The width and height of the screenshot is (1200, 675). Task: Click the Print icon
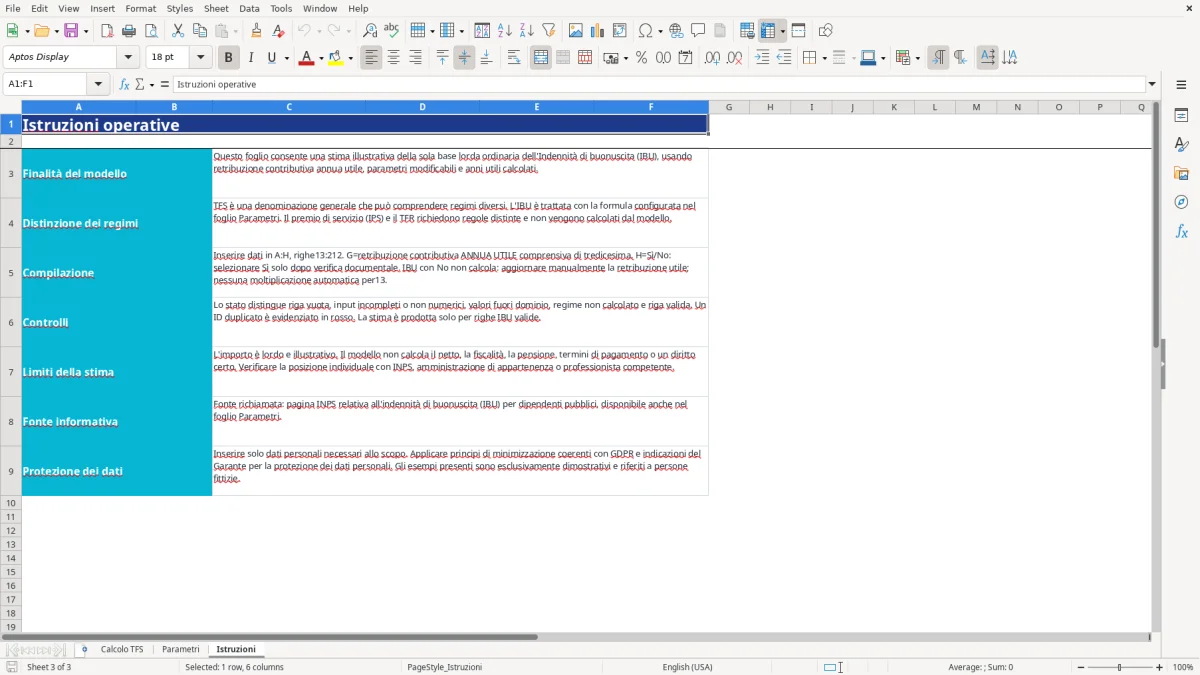tap(129, 31)
